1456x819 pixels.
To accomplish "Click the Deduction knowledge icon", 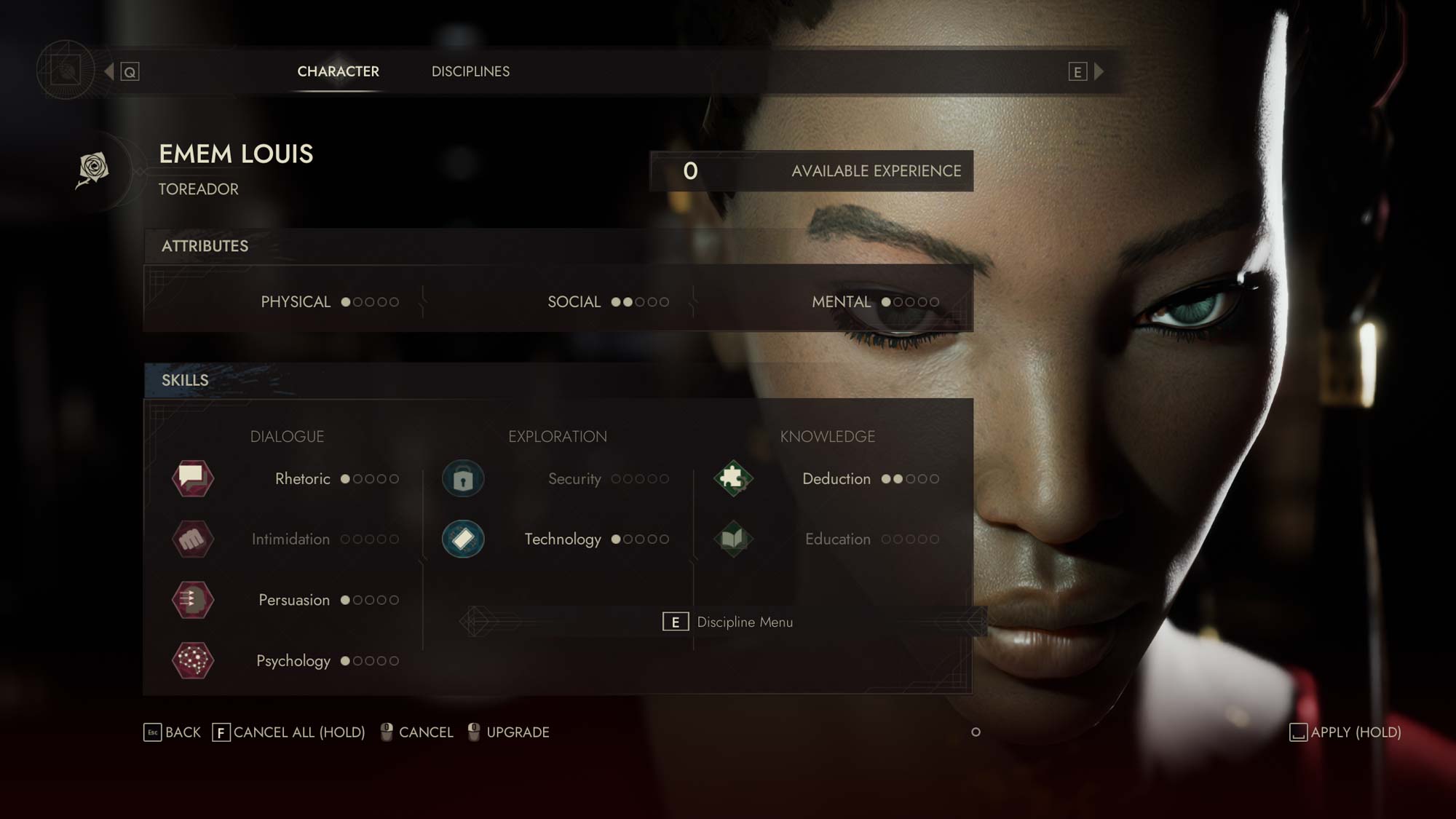I will click(732, 478).
